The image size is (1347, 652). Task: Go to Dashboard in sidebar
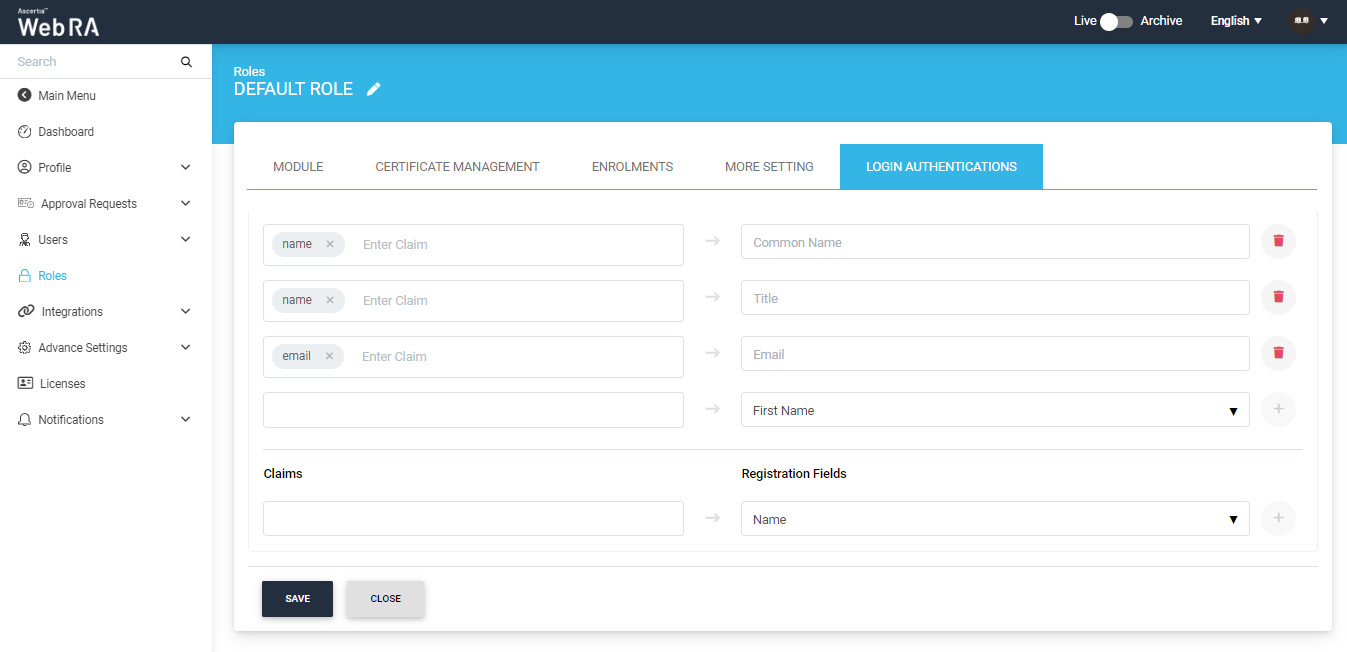(66, 132)
